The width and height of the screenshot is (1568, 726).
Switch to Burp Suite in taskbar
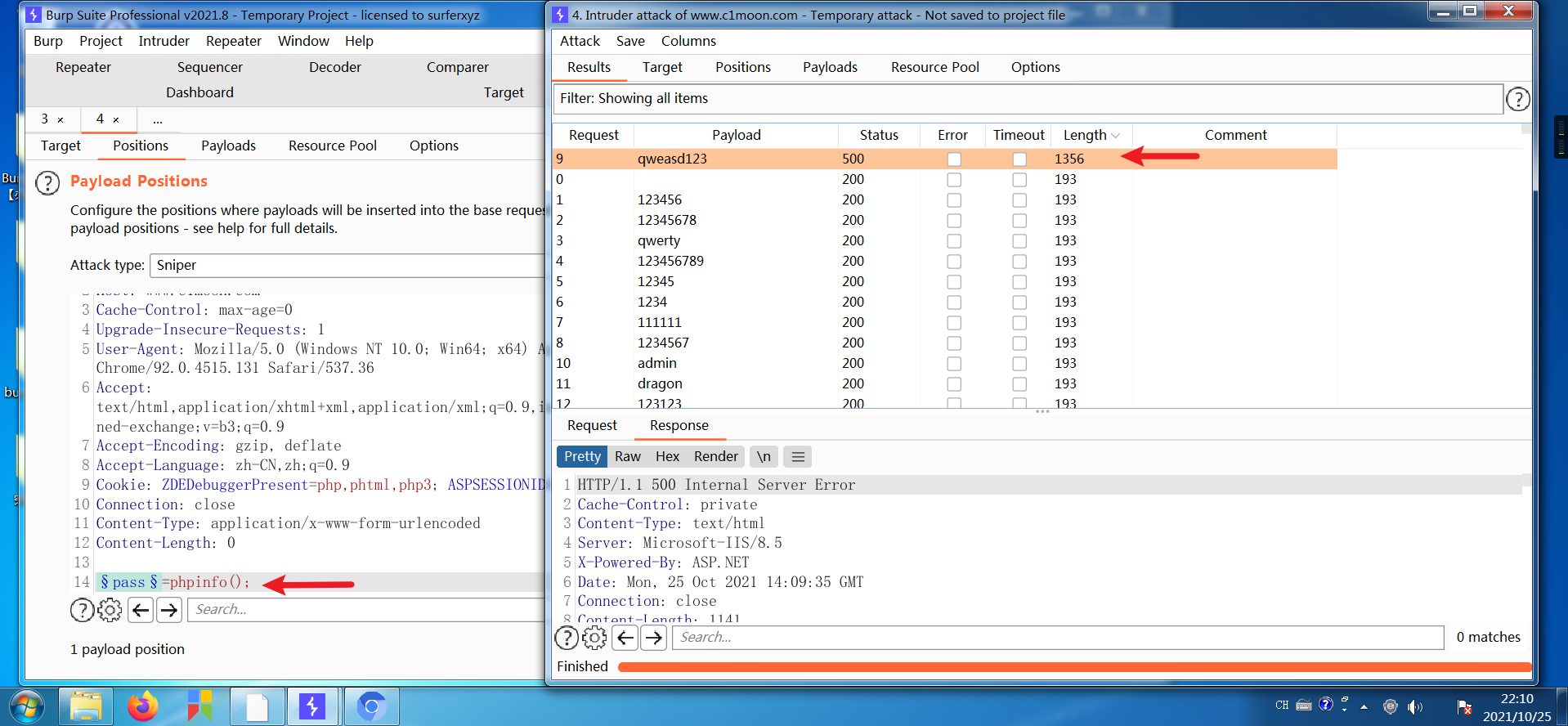click(312, 706)
